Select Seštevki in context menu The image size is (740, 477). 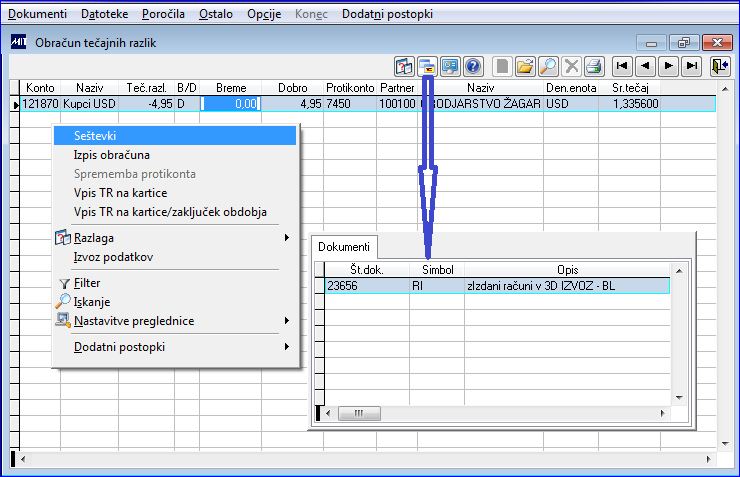tap(175, 136)
